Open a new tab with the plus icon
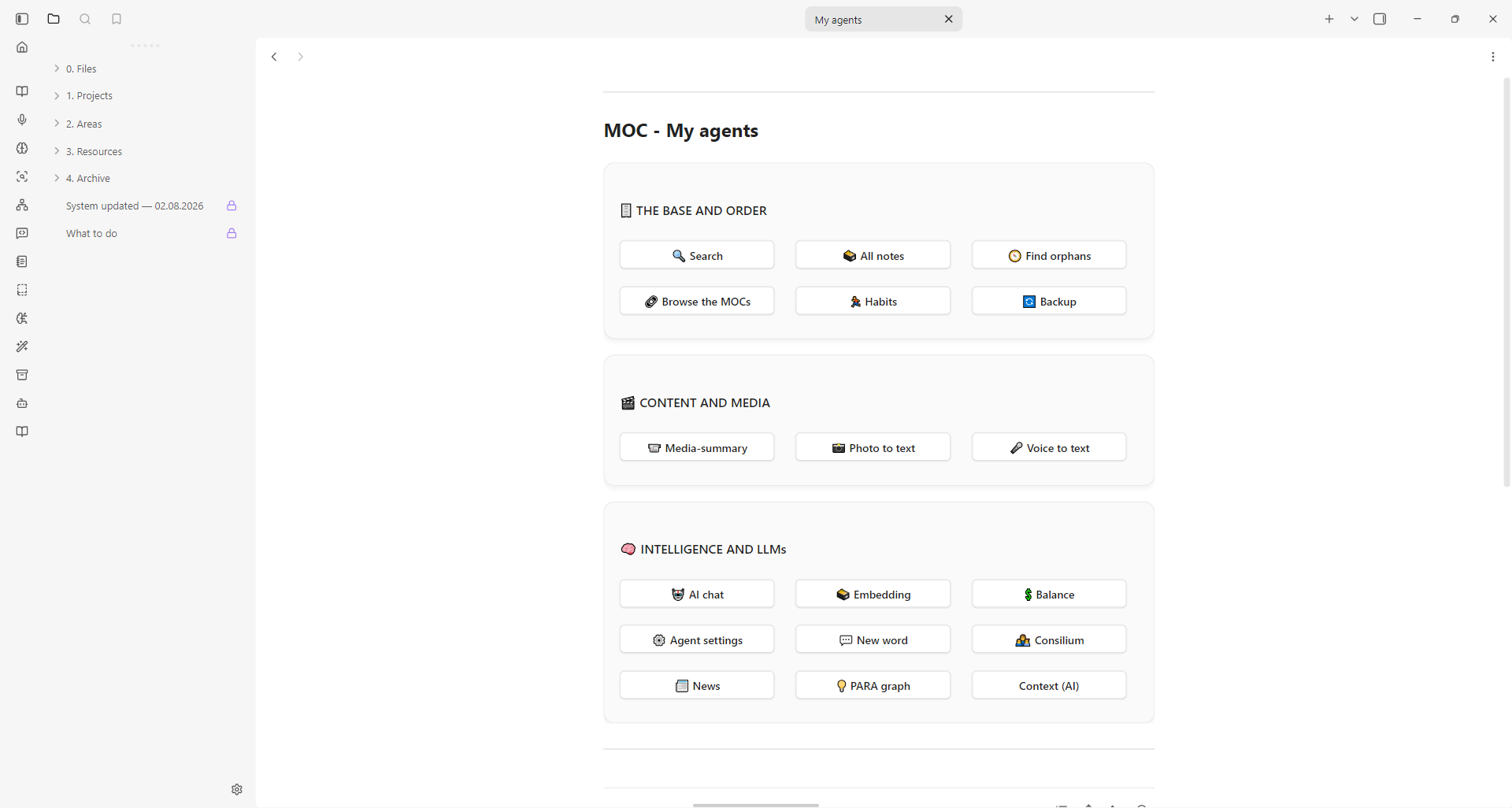The height and width of the screenshot is (808, 1512). pos(1329,19)
